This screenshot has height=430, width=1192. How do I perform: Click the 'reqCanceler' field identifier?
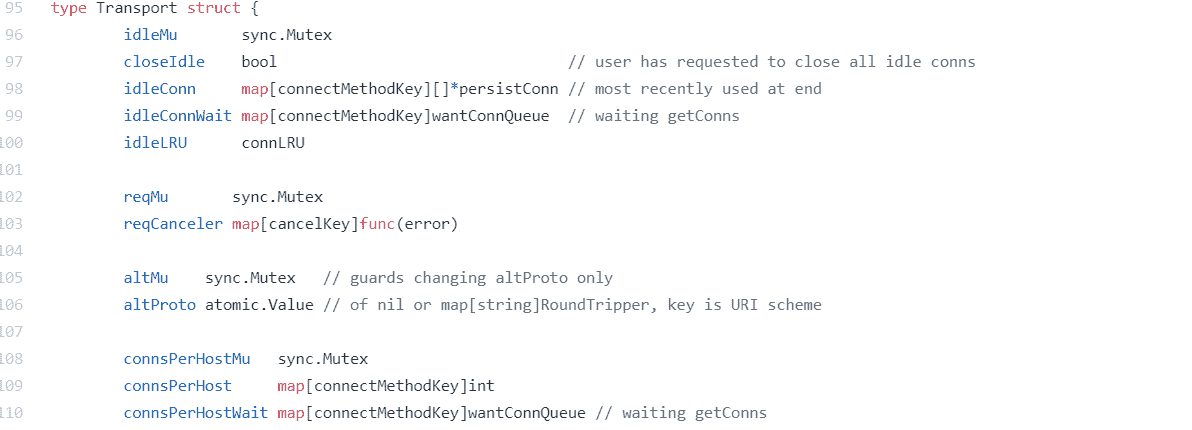173,224
